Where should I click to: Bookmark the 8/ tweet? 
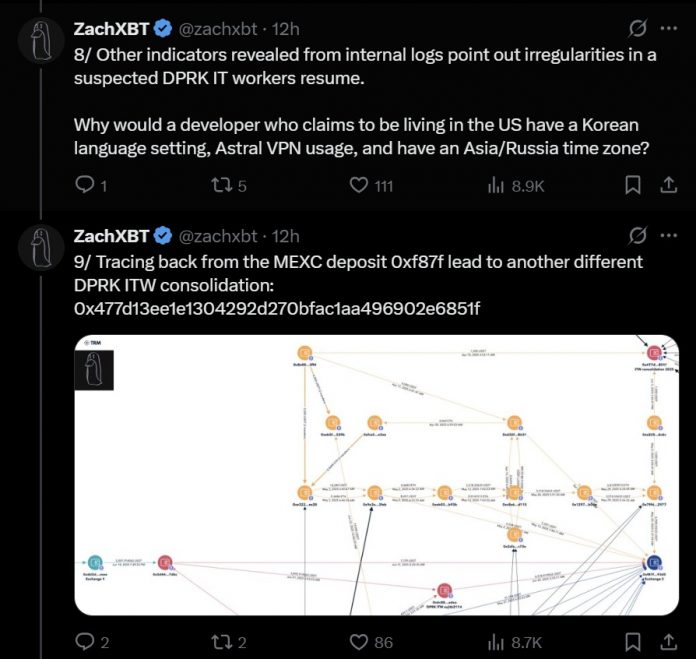click(632, 185)
